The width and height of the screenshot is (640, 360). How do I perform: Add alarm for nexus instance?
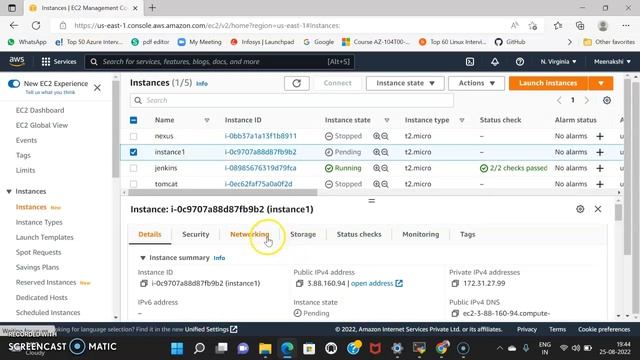point(600,136)
